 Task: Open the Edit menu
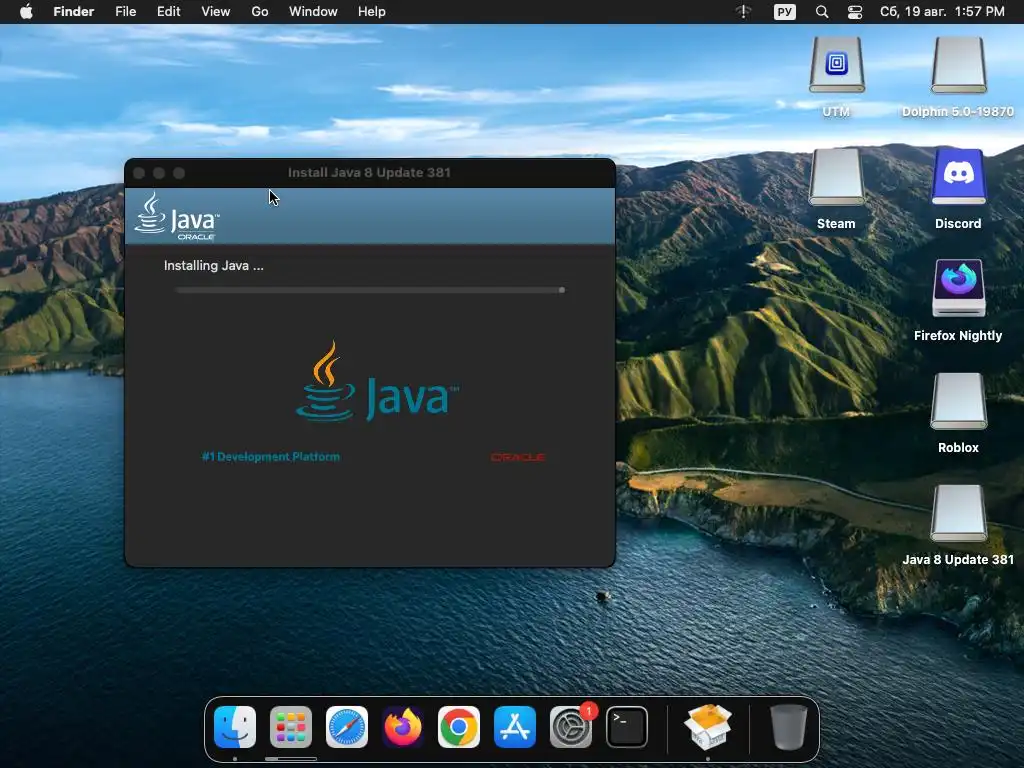[x=168, y=12]
